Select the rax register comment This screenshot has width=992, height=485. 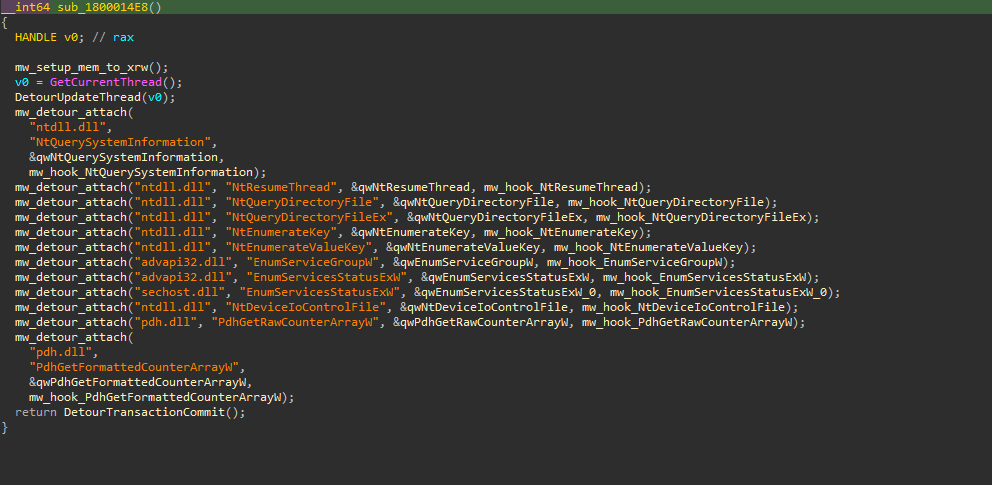(123, 37)
